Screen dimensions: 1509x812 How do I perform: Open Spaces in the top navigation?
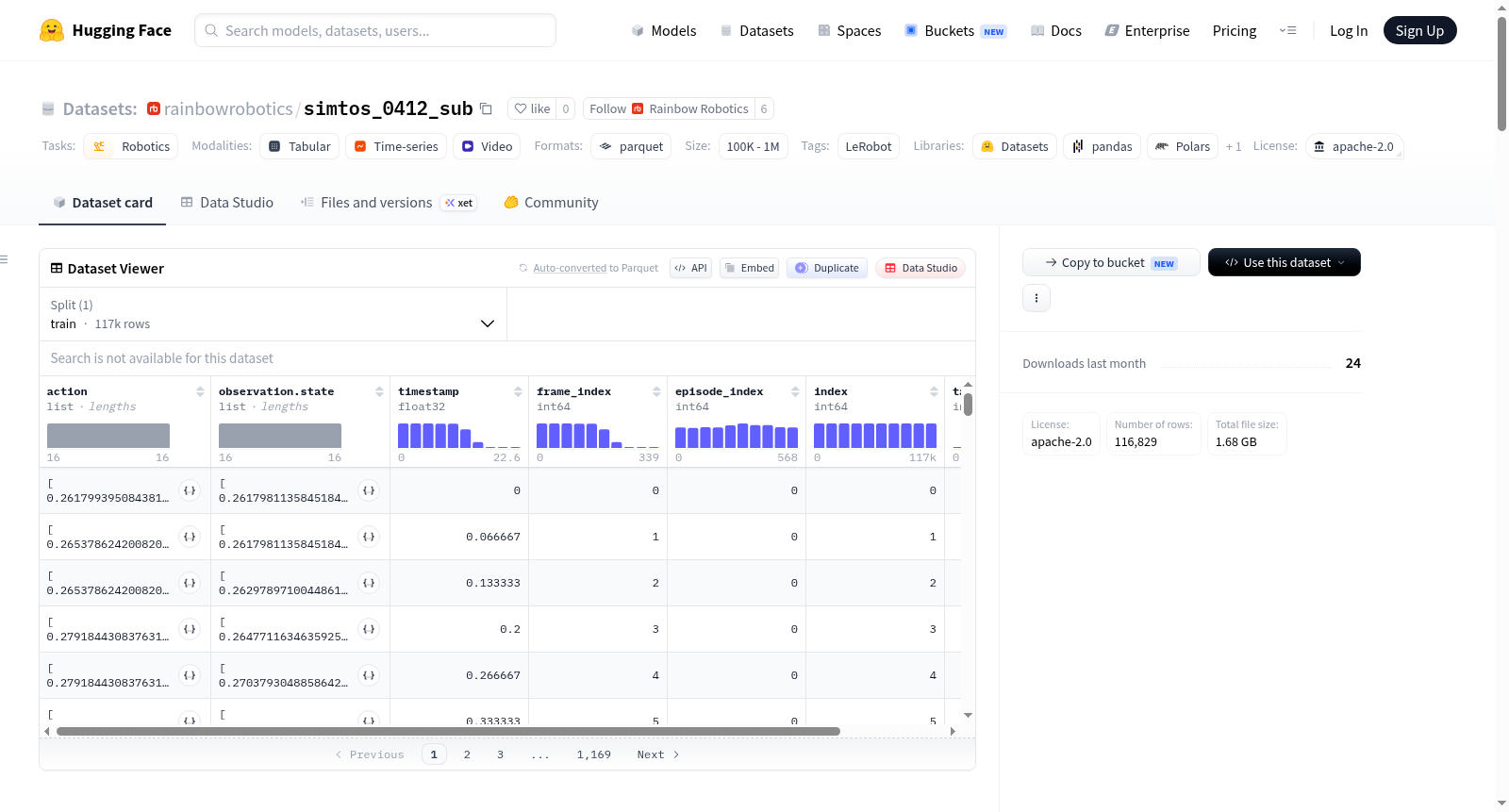[850, 30]
